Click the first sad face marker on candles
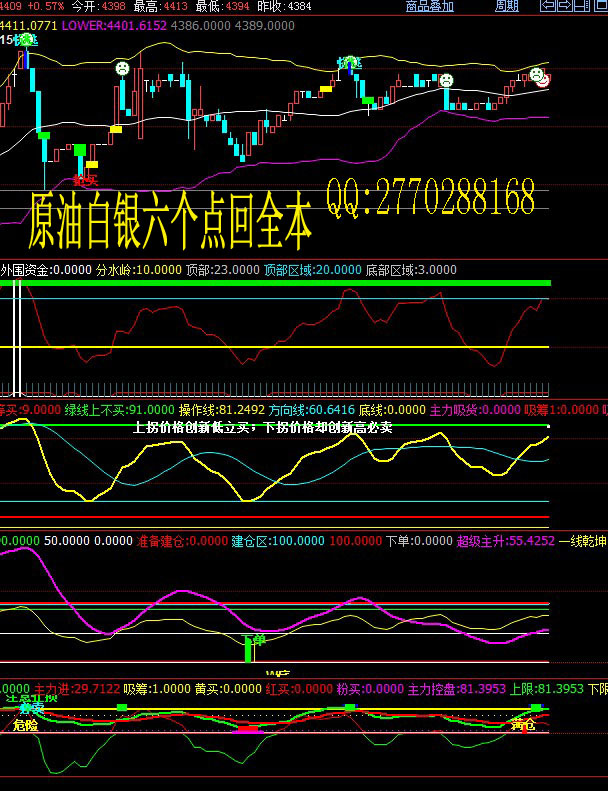 (122, 68)
